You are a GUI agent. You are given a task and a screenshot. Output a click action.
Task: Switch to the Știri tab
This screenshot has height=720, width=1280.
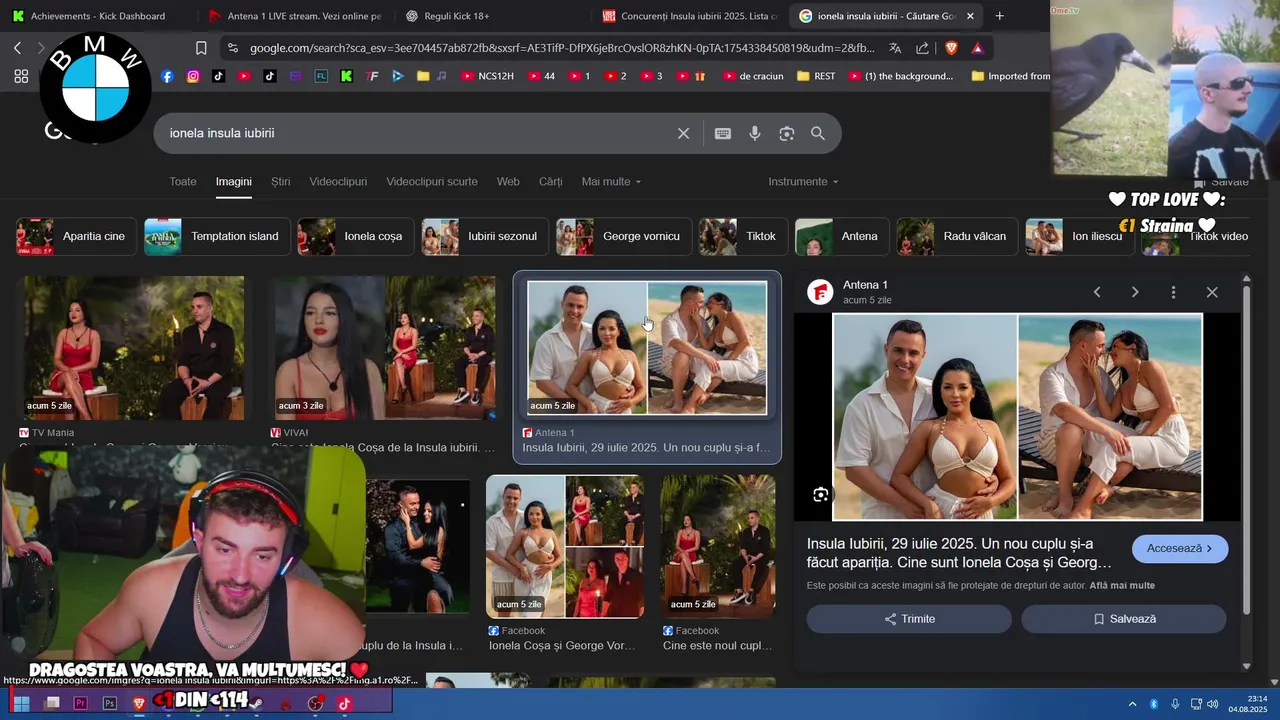click(281, 182)
